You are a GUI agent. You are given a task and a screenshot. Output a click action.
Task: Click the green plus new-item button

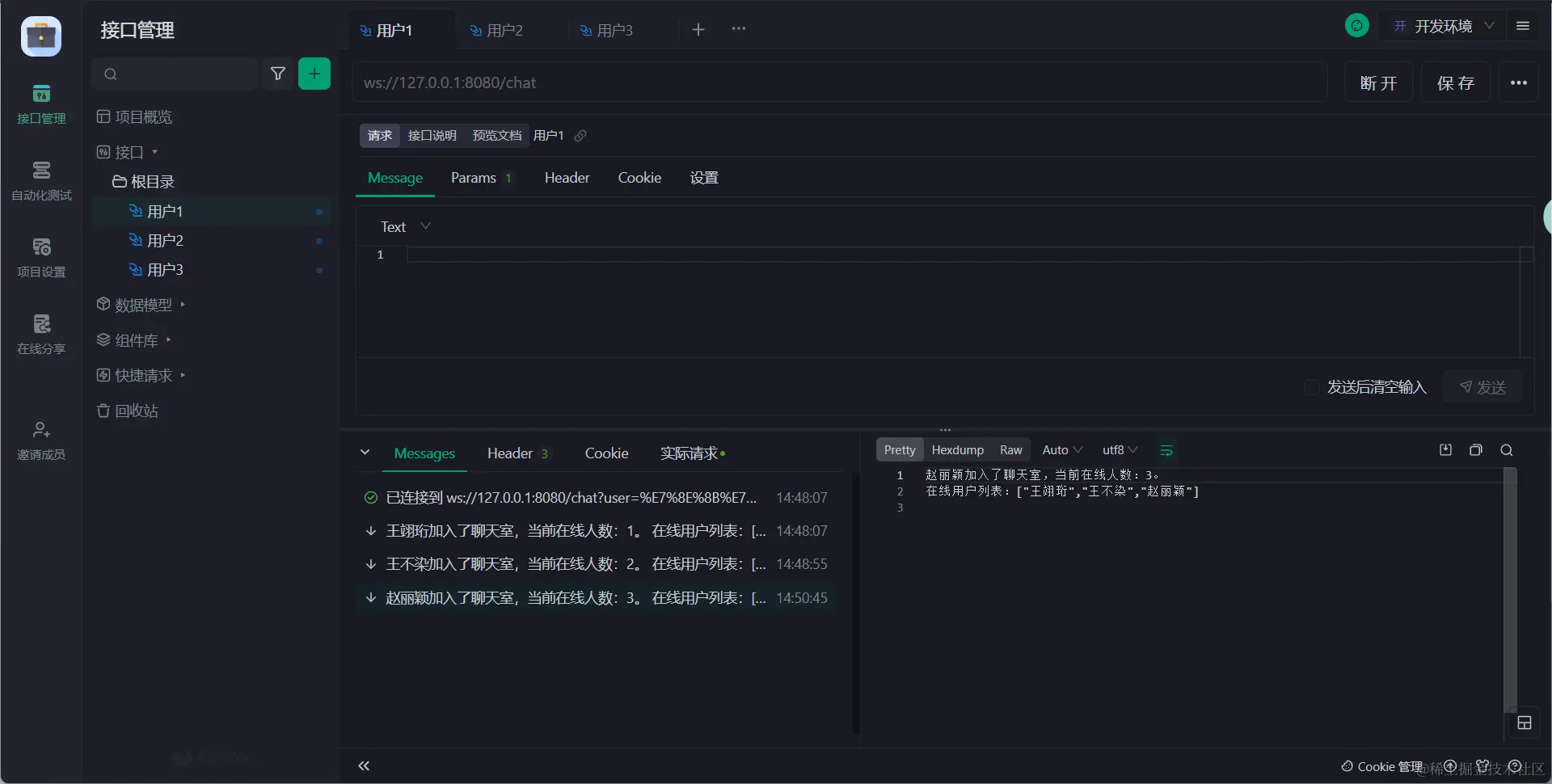point(314,74)
